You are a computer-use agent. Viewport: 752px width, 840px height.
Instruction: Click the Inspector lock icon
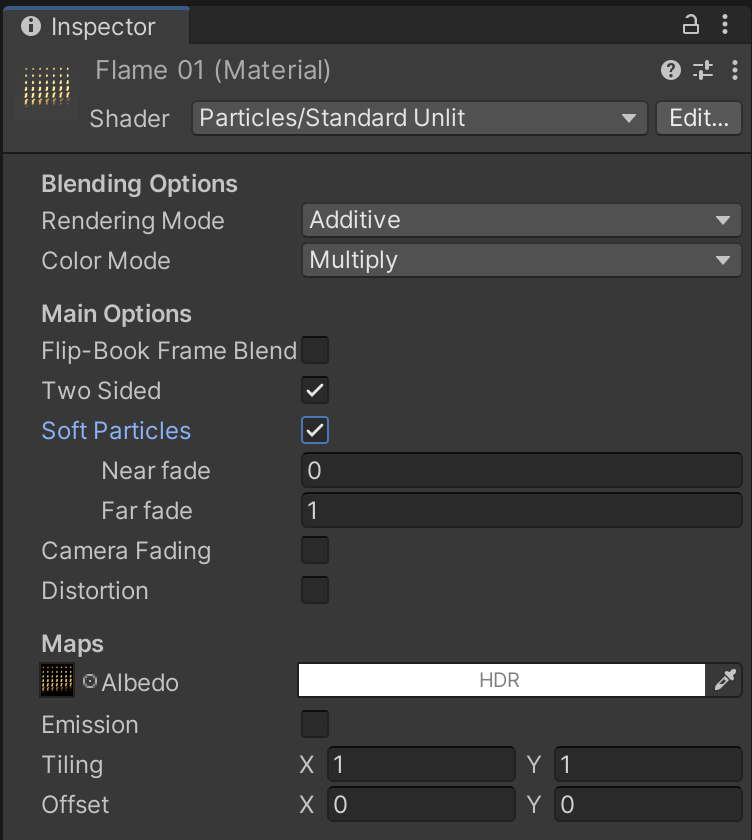click(691, 25)
